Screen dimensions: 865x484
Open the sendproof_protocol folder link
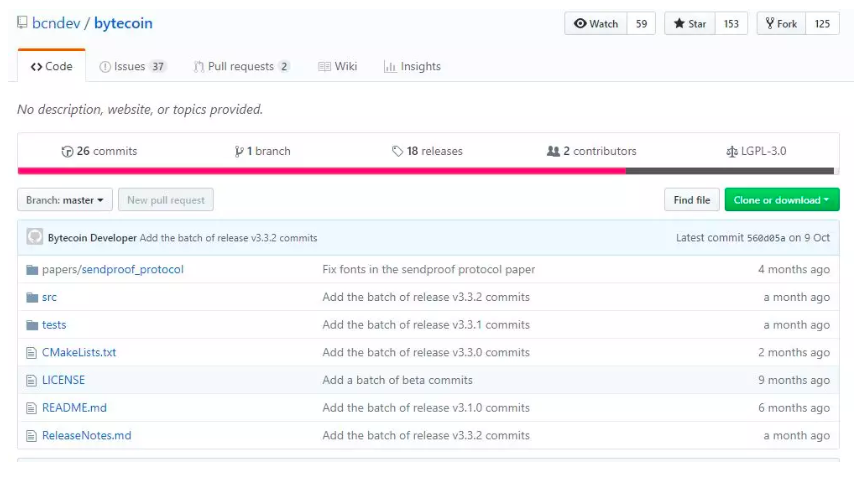point(132,269)
